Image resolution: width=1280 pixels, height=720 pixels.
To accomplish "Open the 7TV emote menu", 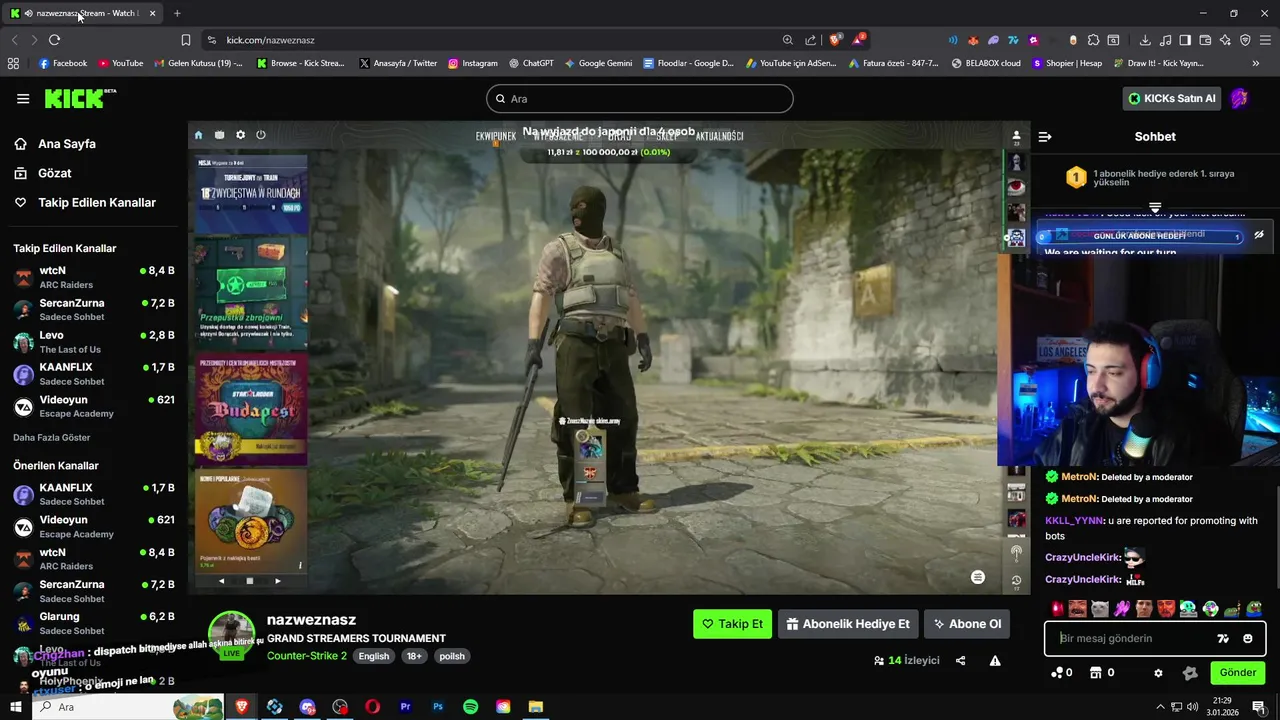I will point(1223,638).
